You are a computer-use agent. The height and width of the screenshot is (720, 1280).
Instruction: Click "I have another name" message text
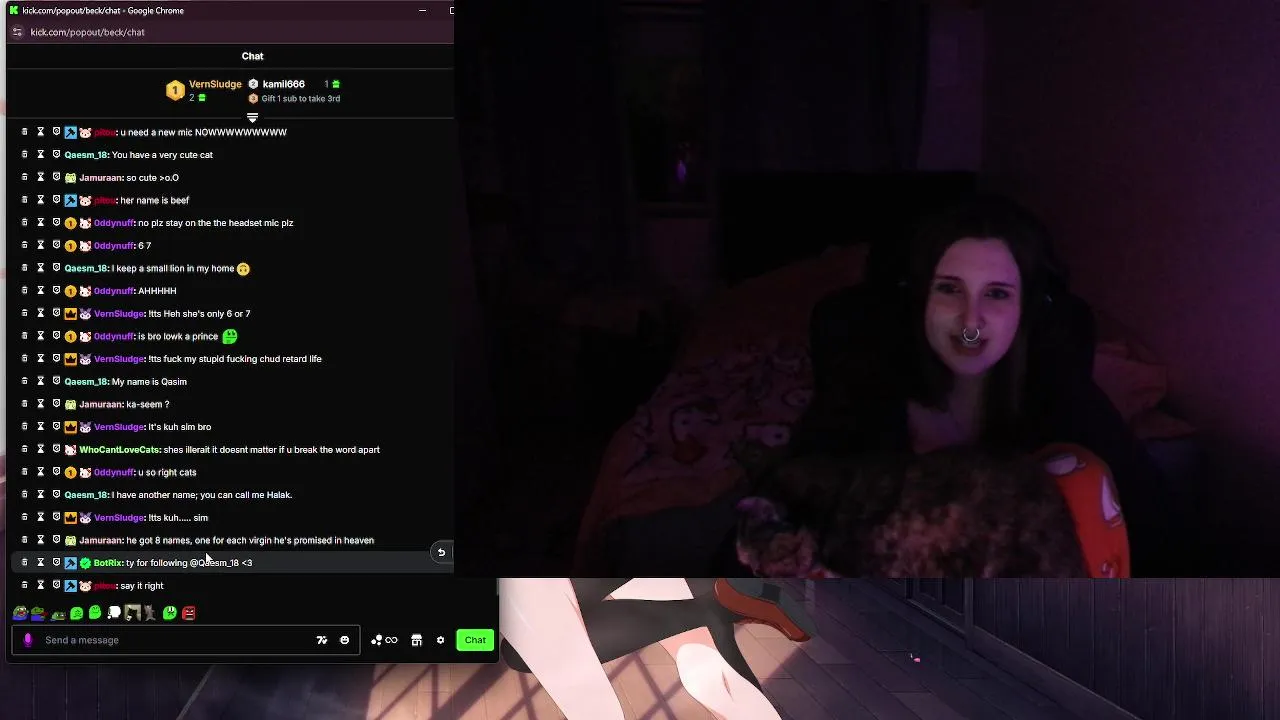[202, 495]
